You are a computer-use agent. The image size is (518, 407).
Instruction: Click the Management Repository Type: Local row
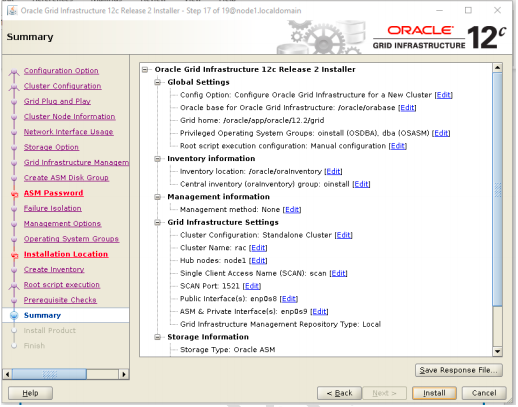[280, 324]
